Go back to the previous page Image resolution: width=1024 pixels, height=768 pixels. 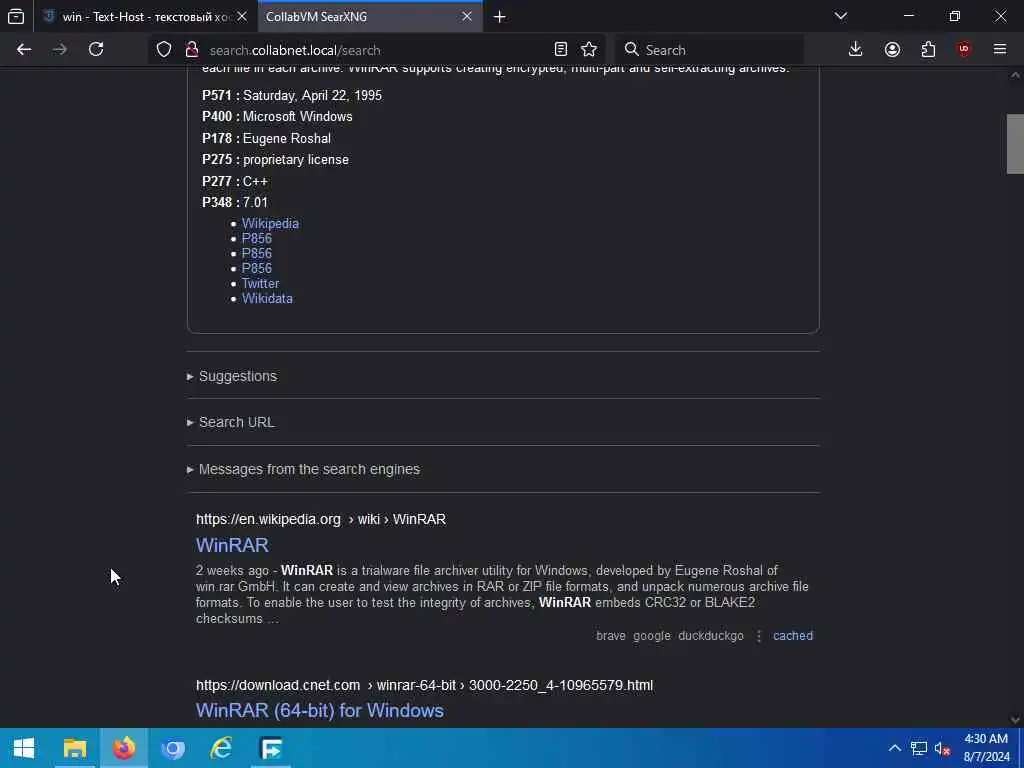[24, 50]
